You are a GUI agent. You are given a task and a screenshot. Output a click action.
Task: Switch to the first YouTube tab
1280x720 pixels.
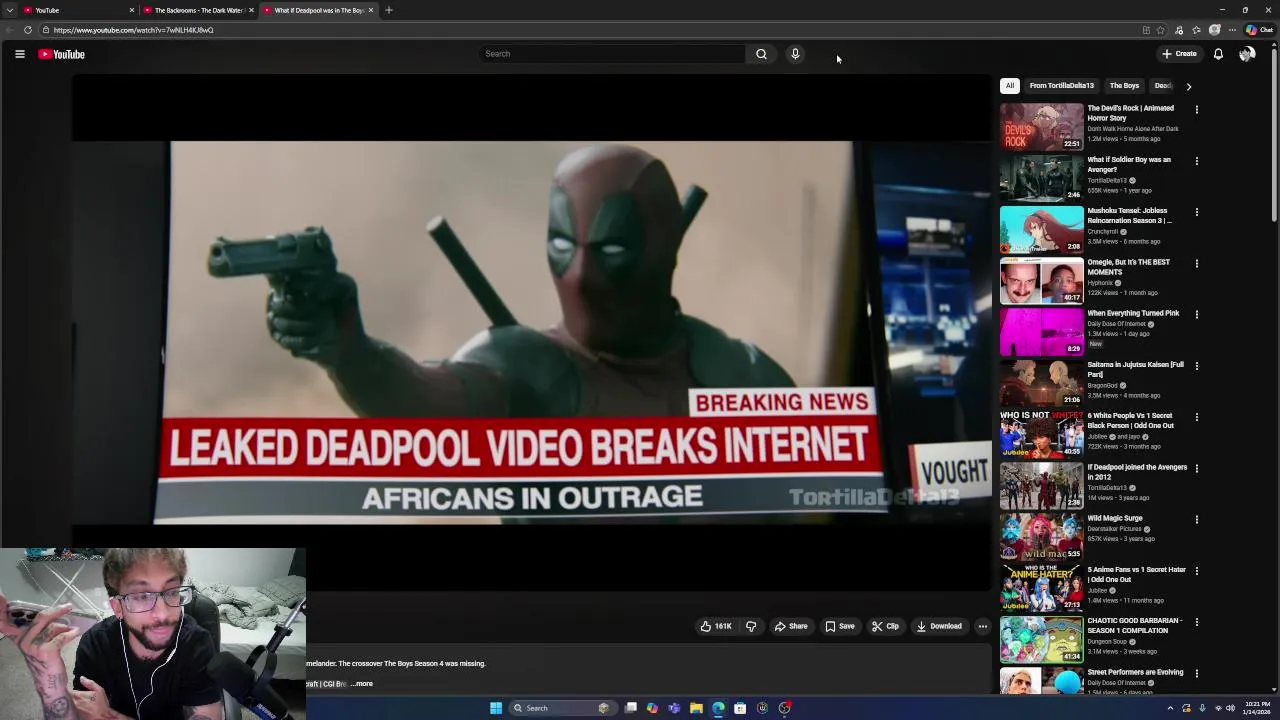pyautogui.click(x=78, y=10)
